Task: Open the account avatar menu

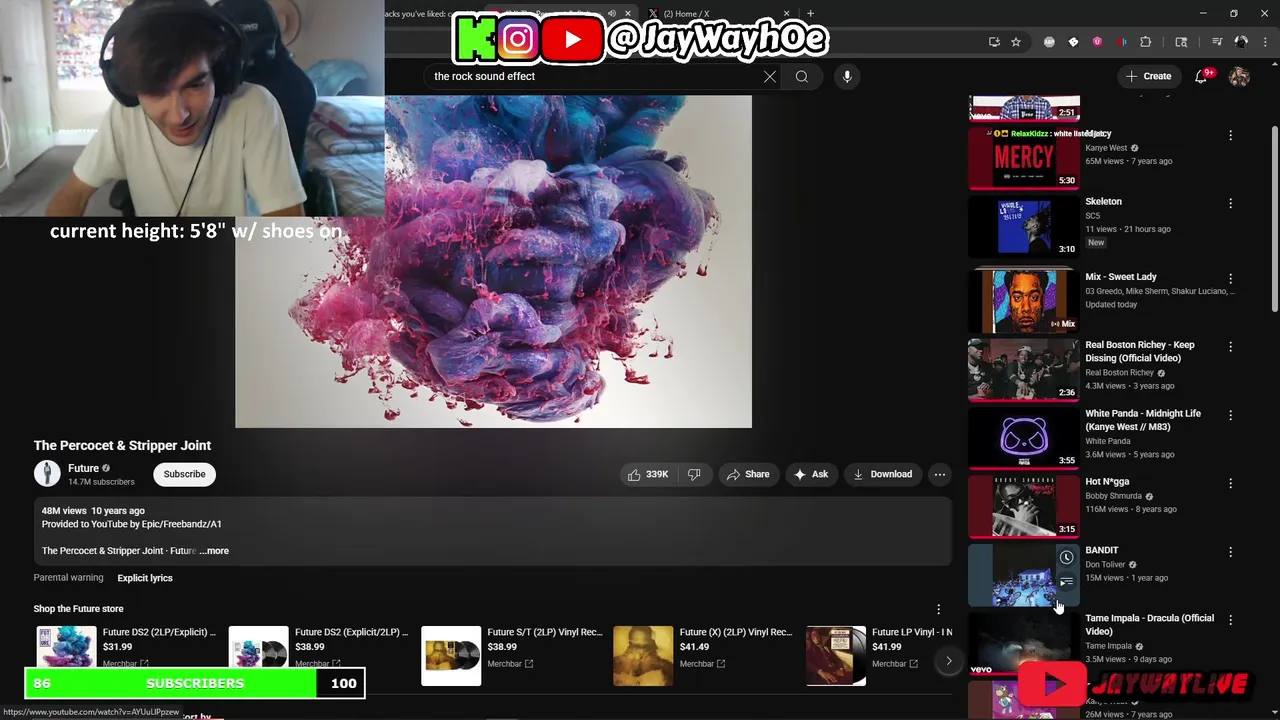Action: click(x=1239, y=76)
